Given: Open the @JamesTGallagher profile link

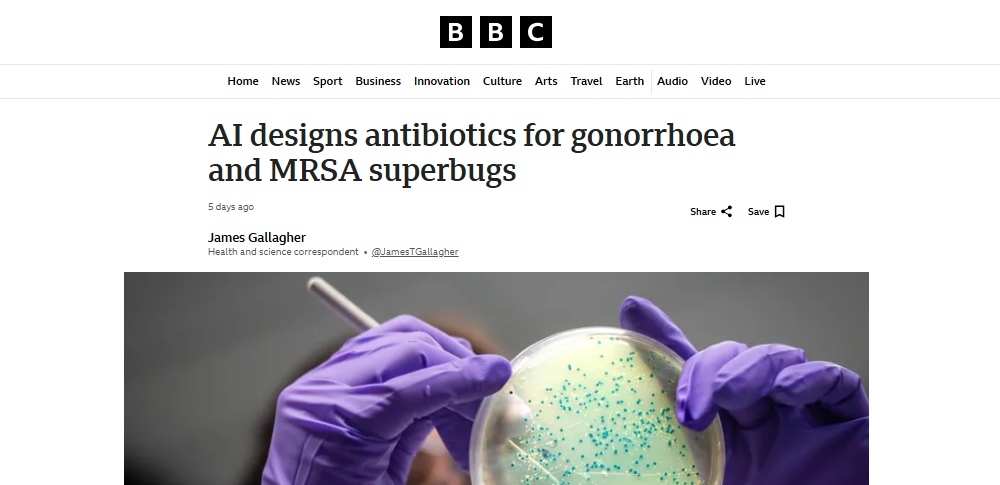Looking at the screenshot, I should (415, 252).
